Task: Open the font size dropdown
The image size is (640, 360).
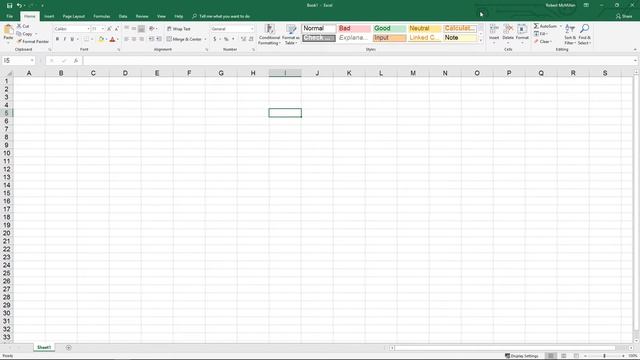Action: [x=103, y=29]
